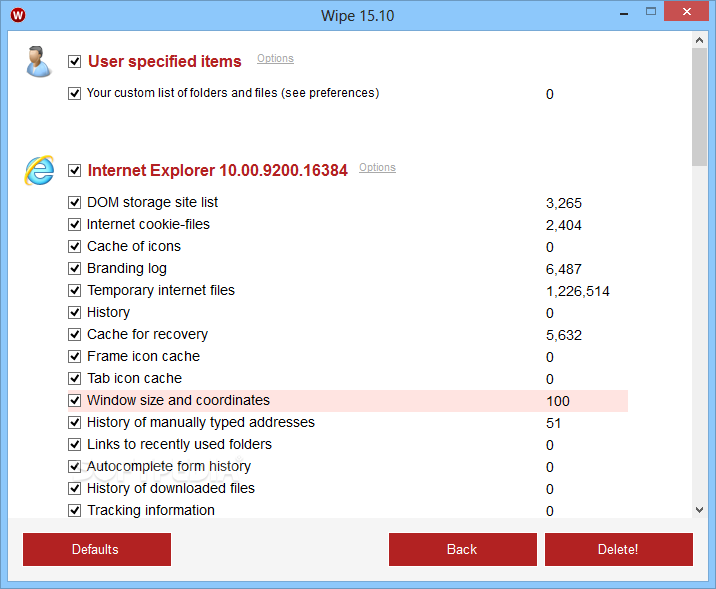Click the value 3,265

[563, 203]
